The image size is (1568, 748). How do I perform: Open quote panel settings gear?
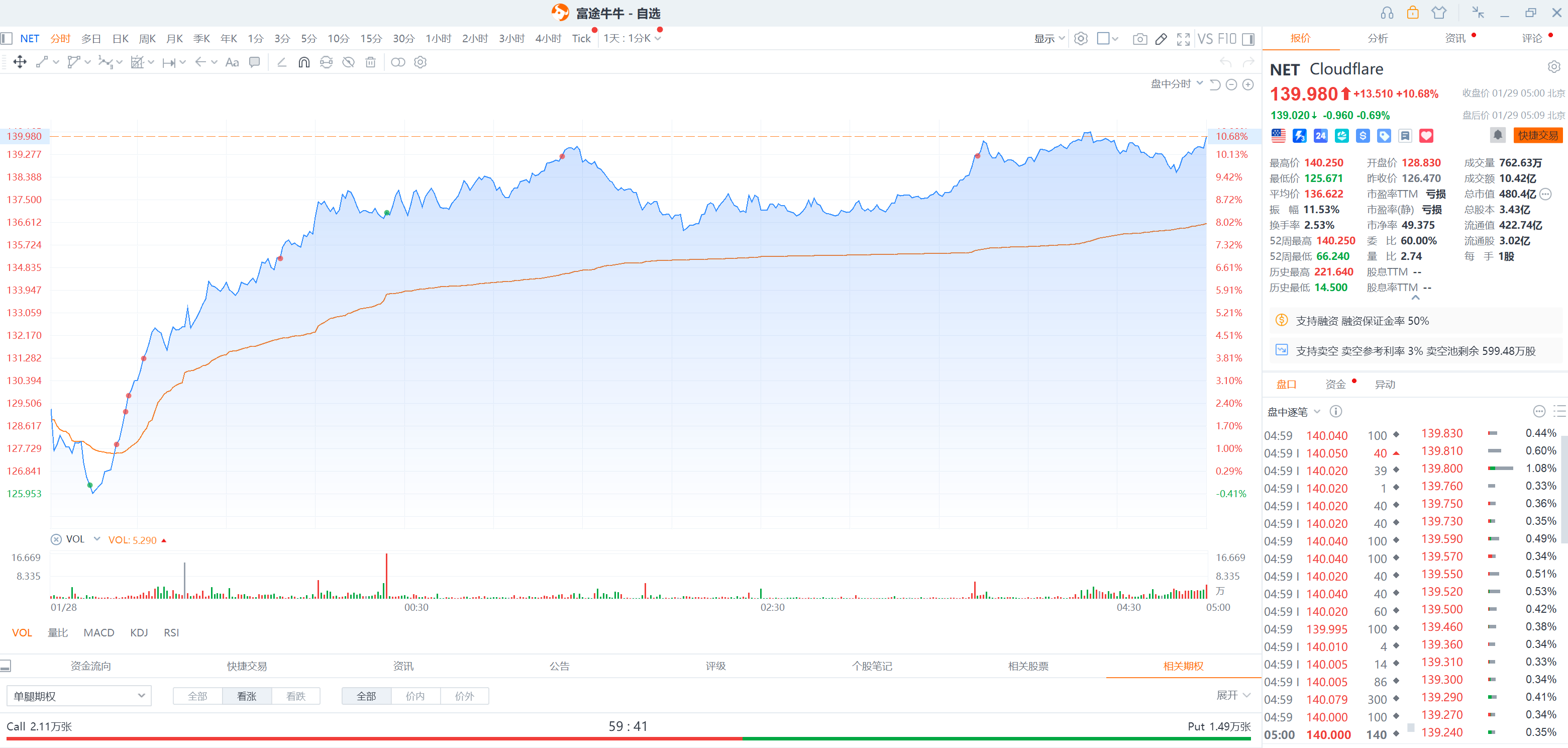coord(1553,66)
